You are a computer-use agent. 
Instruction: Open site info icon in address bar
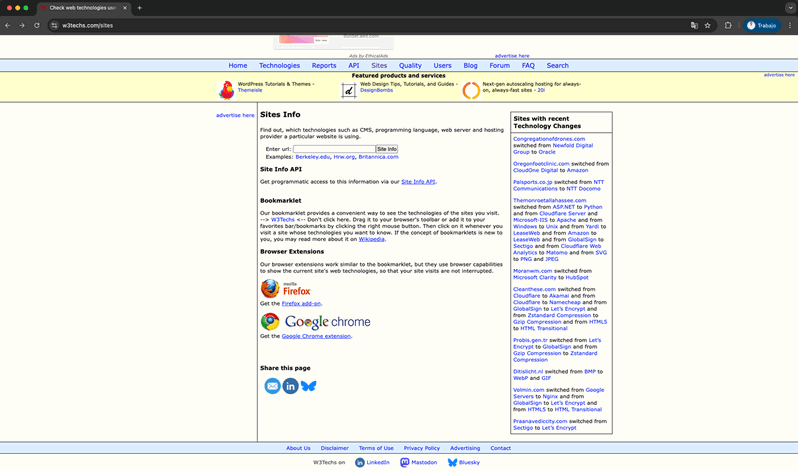click(x=54, y=25)
